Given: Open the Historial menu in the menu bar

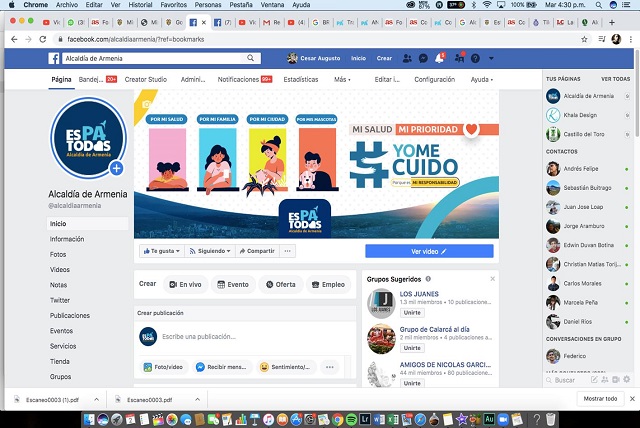Looking at the screenshot, I should [140, 5].
